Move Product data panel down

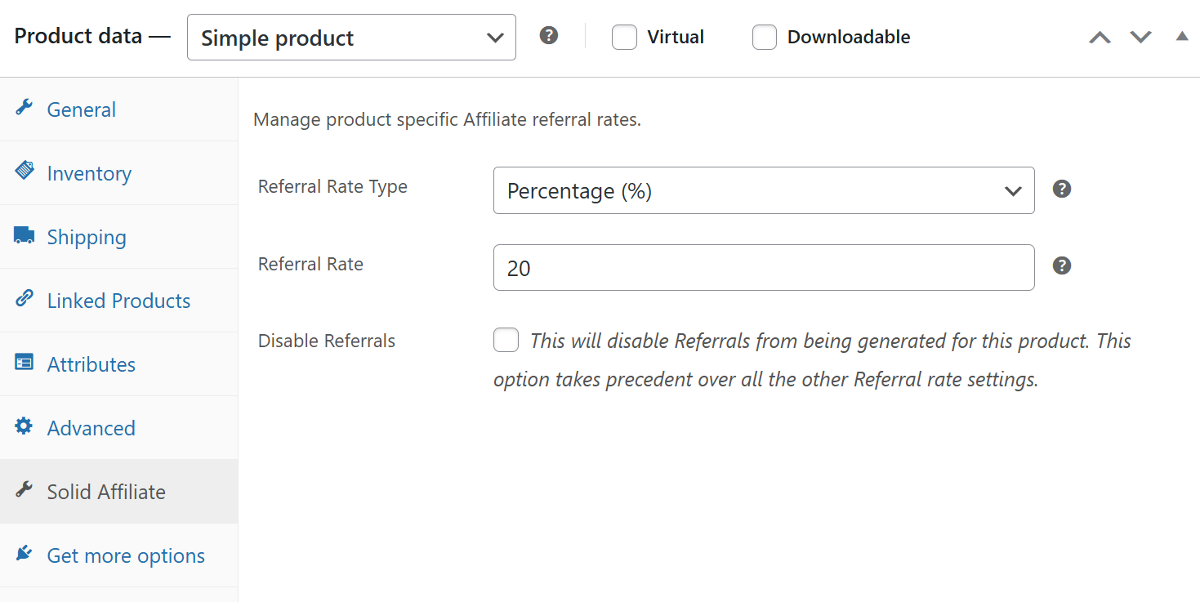coord(1141,37)
